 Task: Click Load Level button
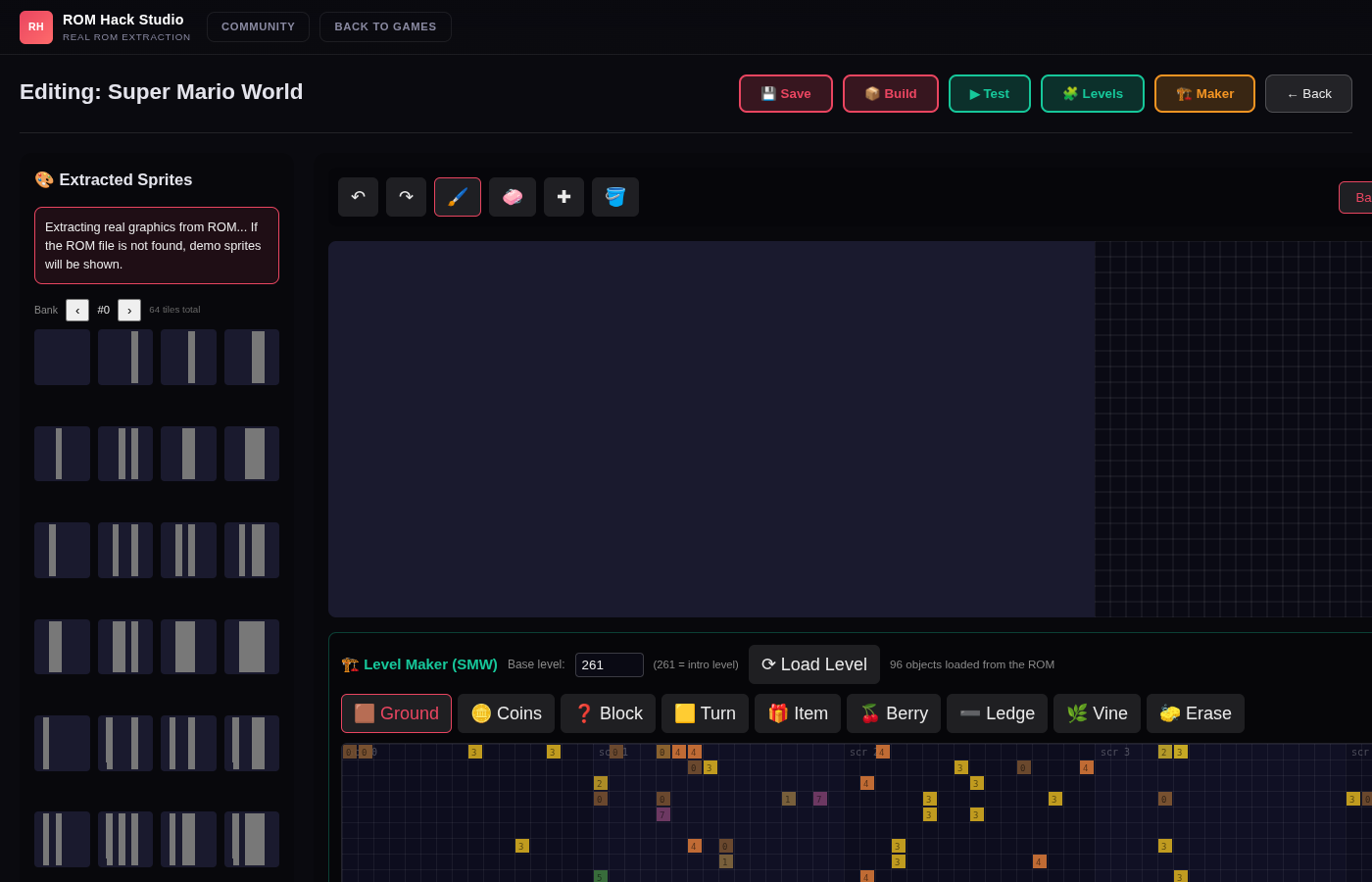[x=814, y=664]
